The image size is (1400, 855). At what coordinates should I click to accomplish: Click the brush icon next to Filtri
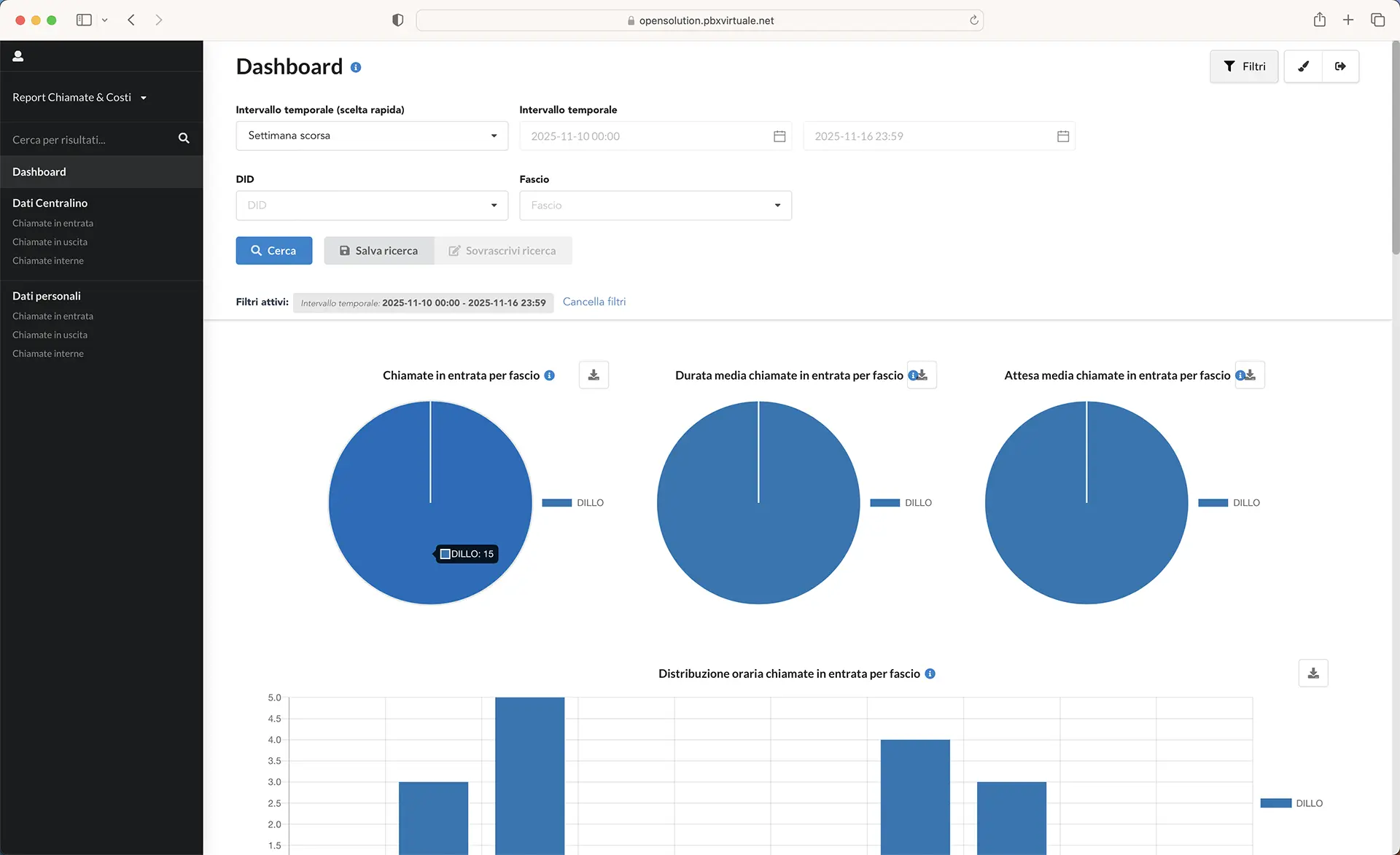[1303, 66]
